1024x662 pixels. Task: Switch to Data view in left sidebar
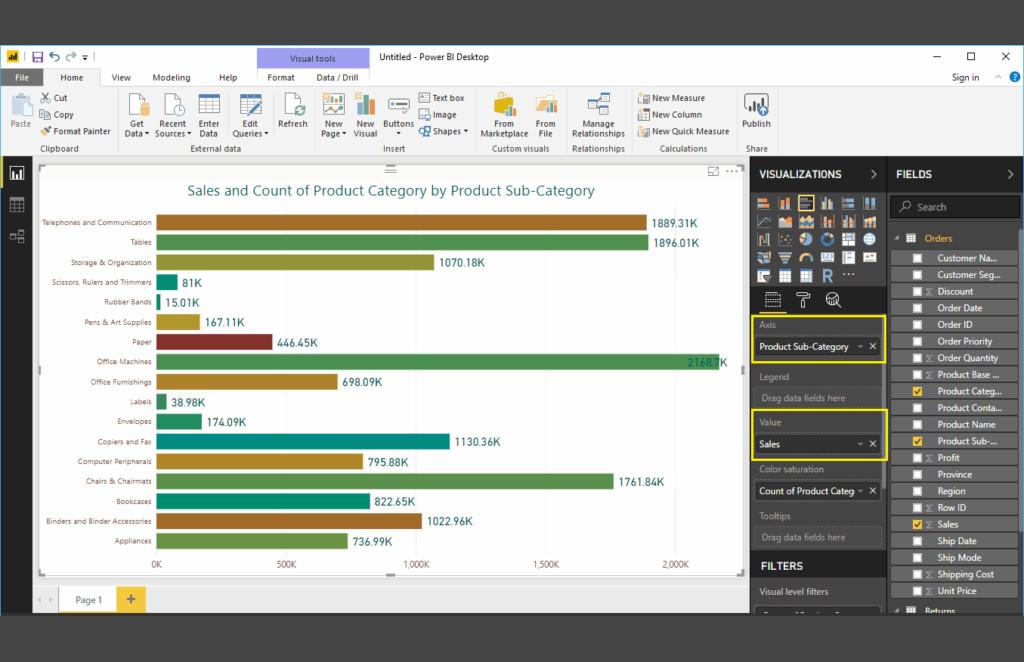16,205
